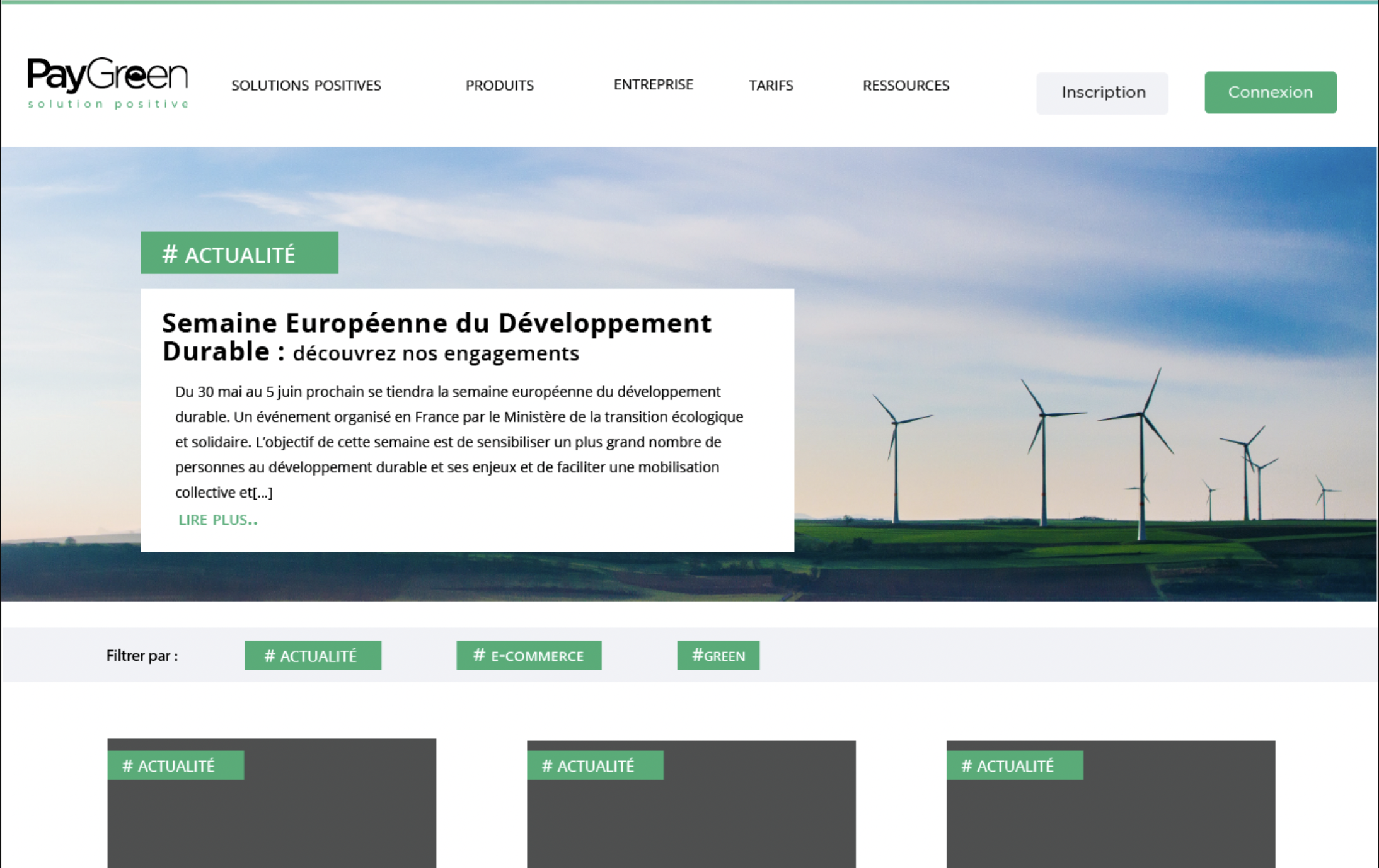Image resolution: width=1379 pixels, height=868 pixels.
Task: Filter articles by #Green tag
Action: coord(718,656)
